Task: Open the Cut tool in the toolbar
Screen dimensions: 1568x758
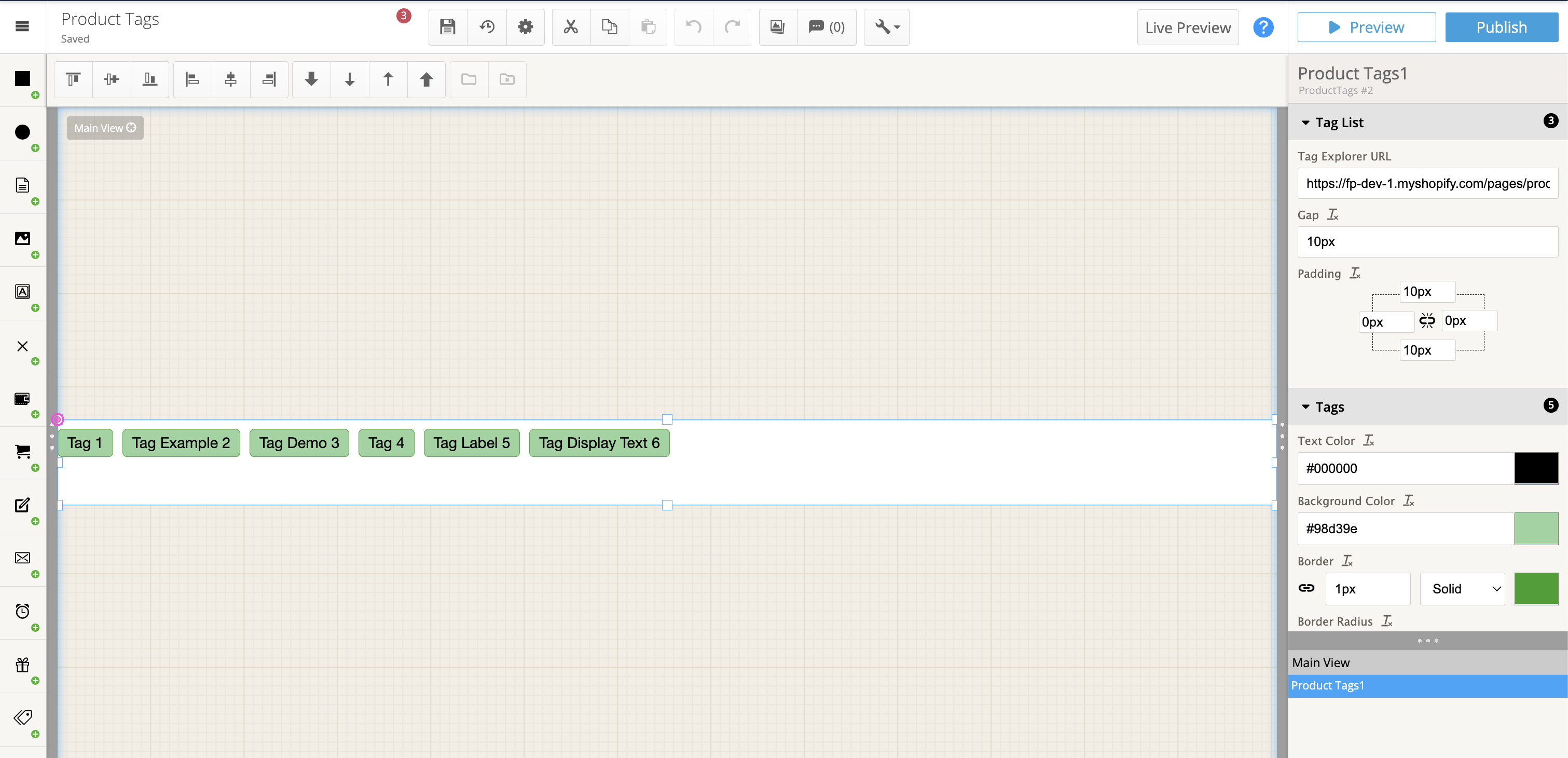Action: (x=570, y=27)
